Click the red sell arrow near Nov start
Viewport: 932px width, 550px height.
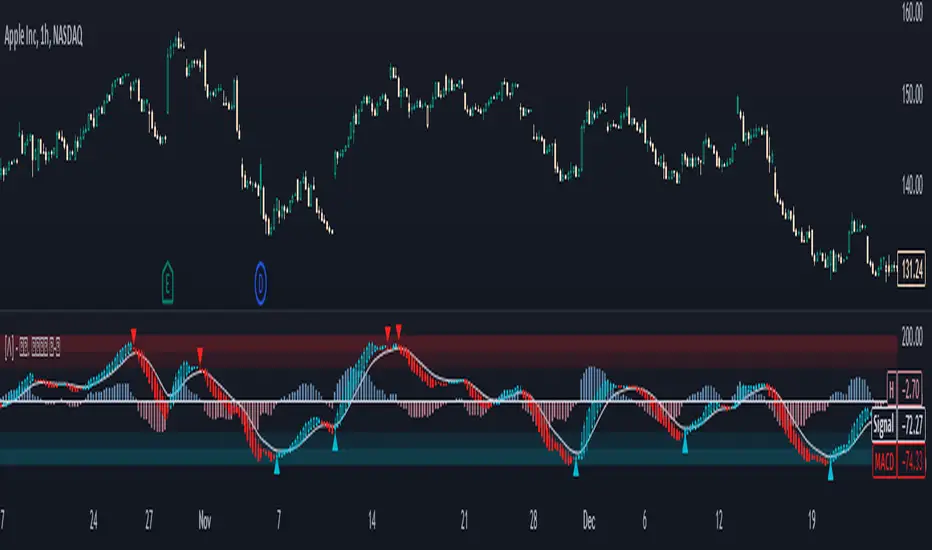200,356
